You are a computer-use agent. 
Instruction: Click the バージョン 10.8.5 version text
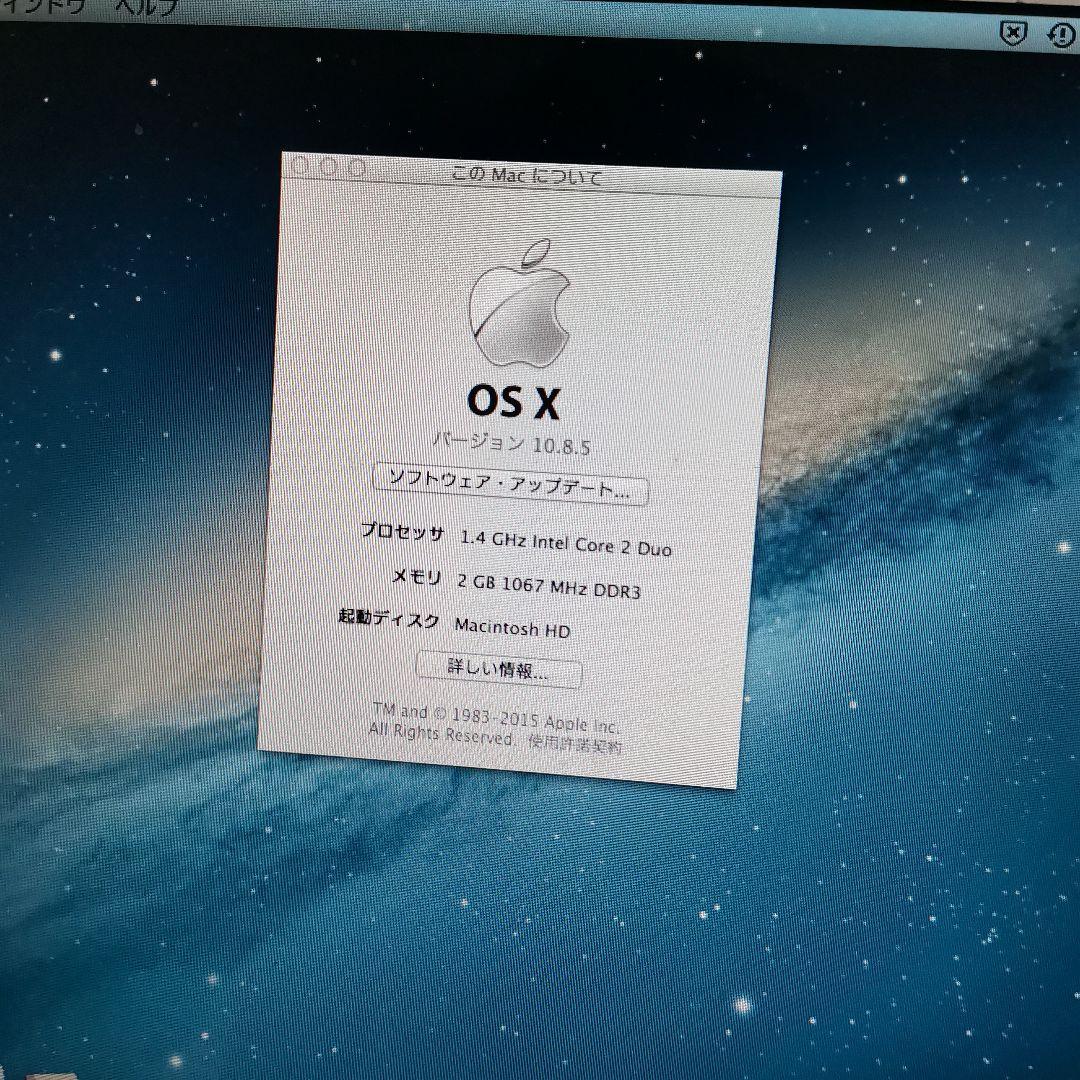pos(511,444)
